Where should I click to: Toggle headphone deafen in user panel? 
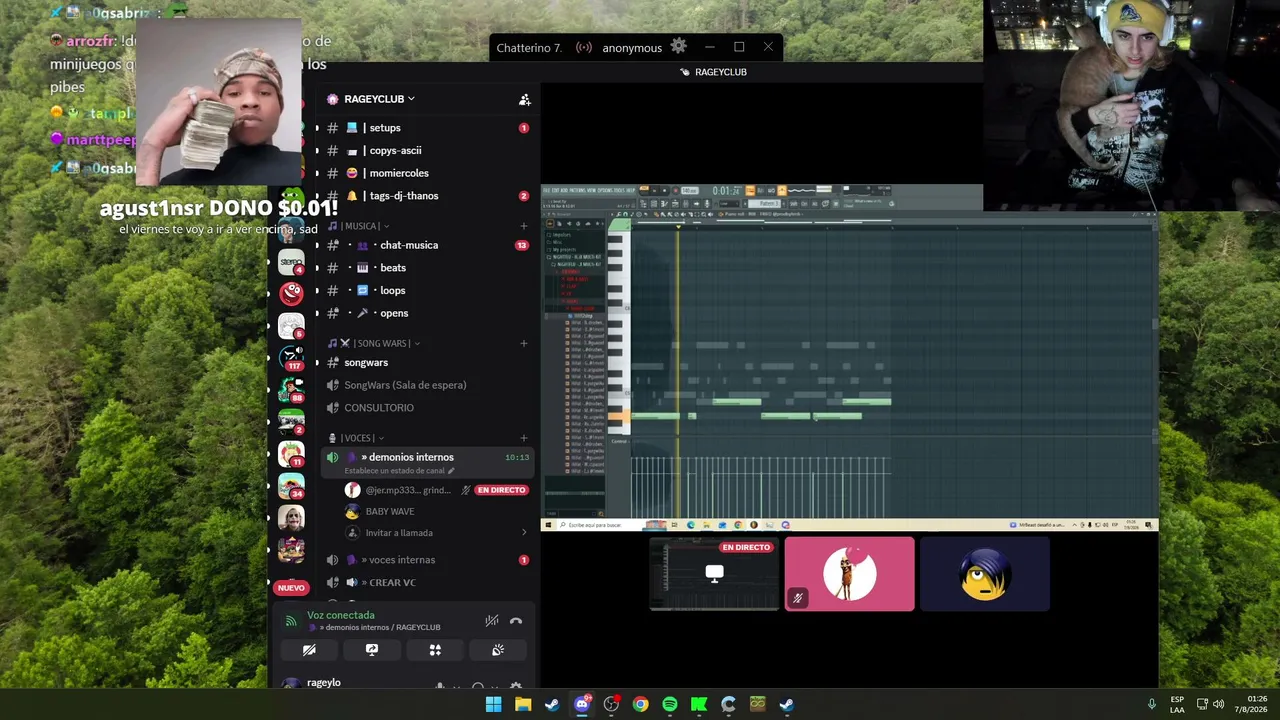[478, 686]
